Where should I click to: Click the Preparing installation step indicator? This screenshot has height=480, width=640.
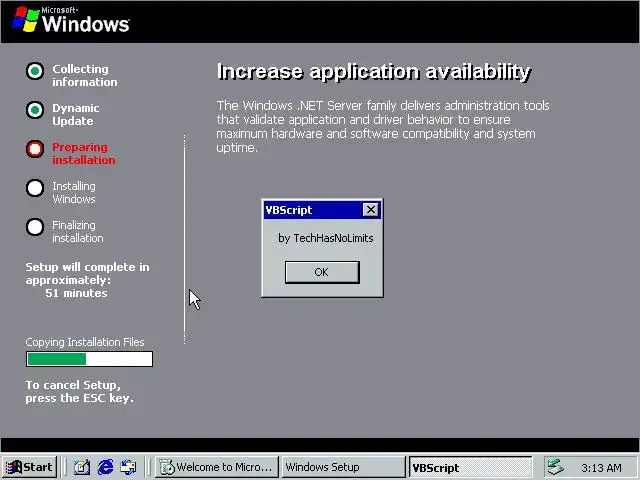pyautogui.click(x=35, y=149)
